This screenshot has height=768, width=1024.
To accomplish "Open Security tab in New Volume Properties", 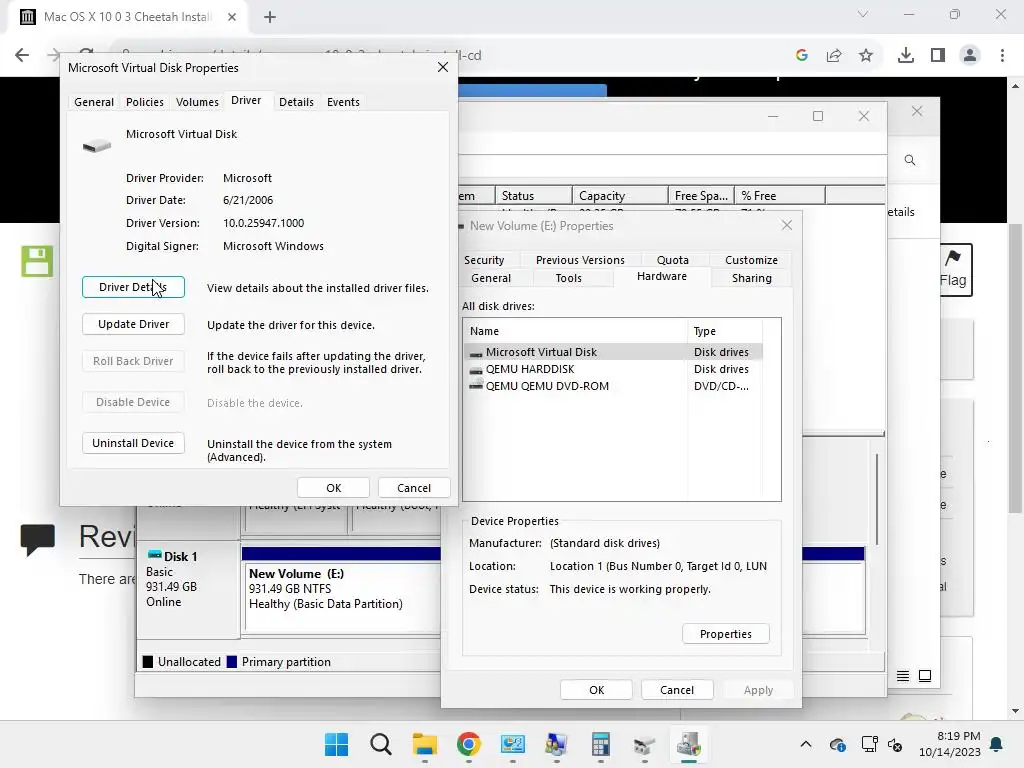I will (x=484, y=260).
